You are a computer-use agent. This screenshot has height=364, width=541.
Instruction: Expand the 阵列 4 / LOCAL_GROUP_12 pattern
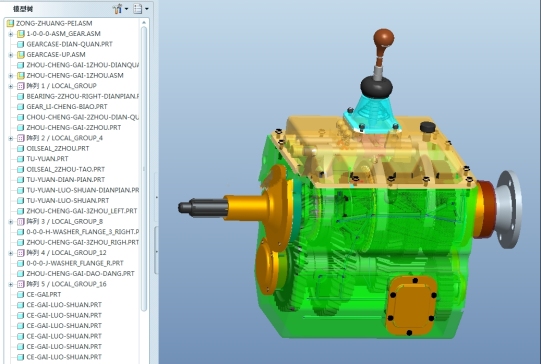pyautogui.click(x=11, y=253)
